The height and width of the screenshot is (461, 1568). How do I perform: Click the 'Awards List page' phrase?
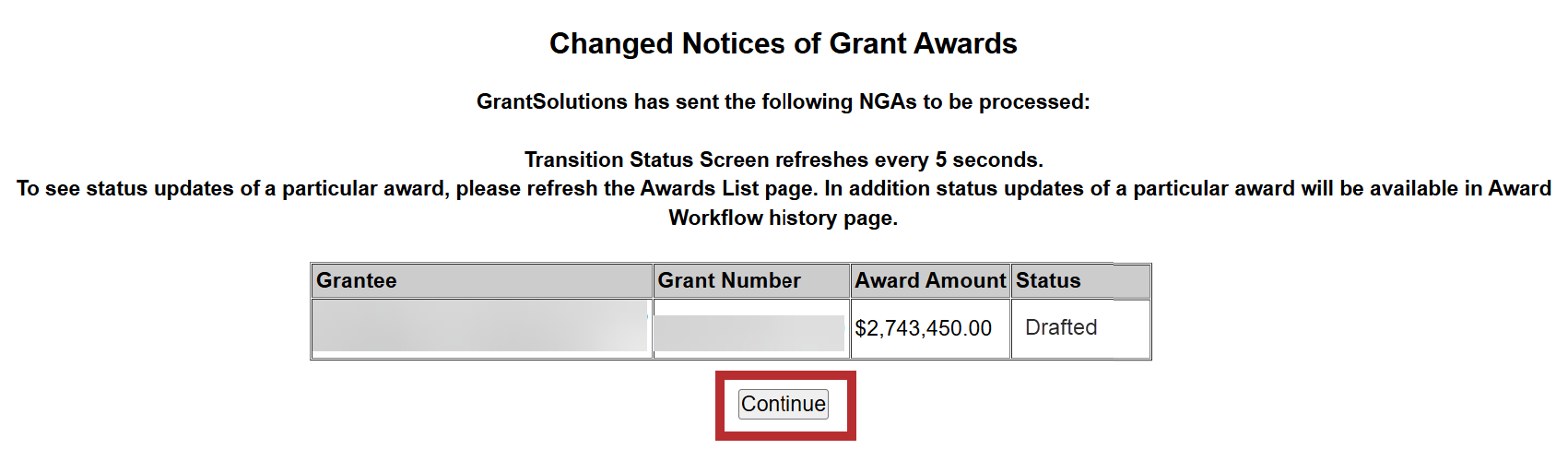coord(728,188)
